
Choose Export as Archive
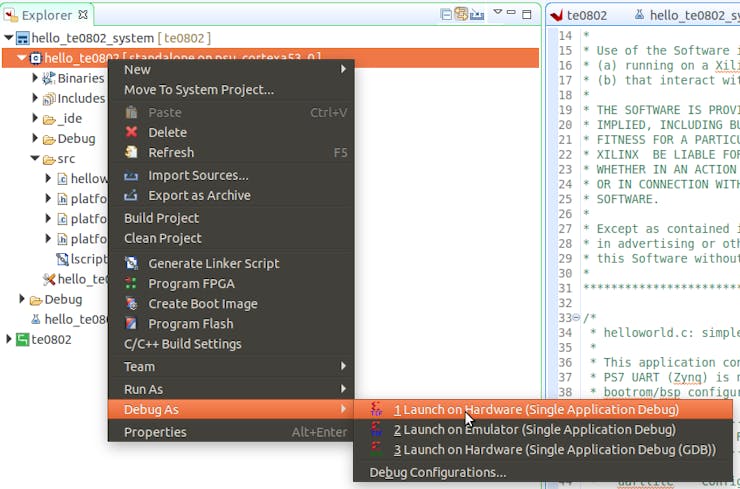click(x=231, y=195)
